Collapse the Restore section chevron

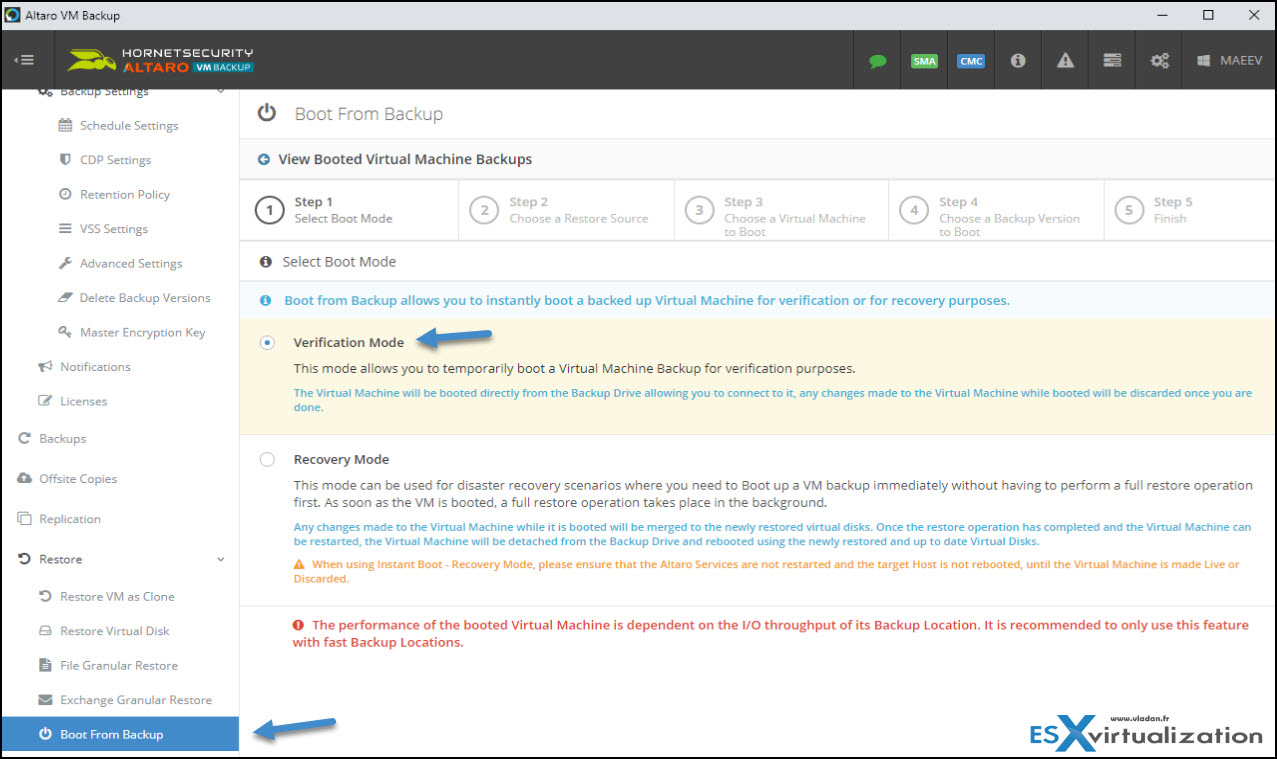(221, 559)
